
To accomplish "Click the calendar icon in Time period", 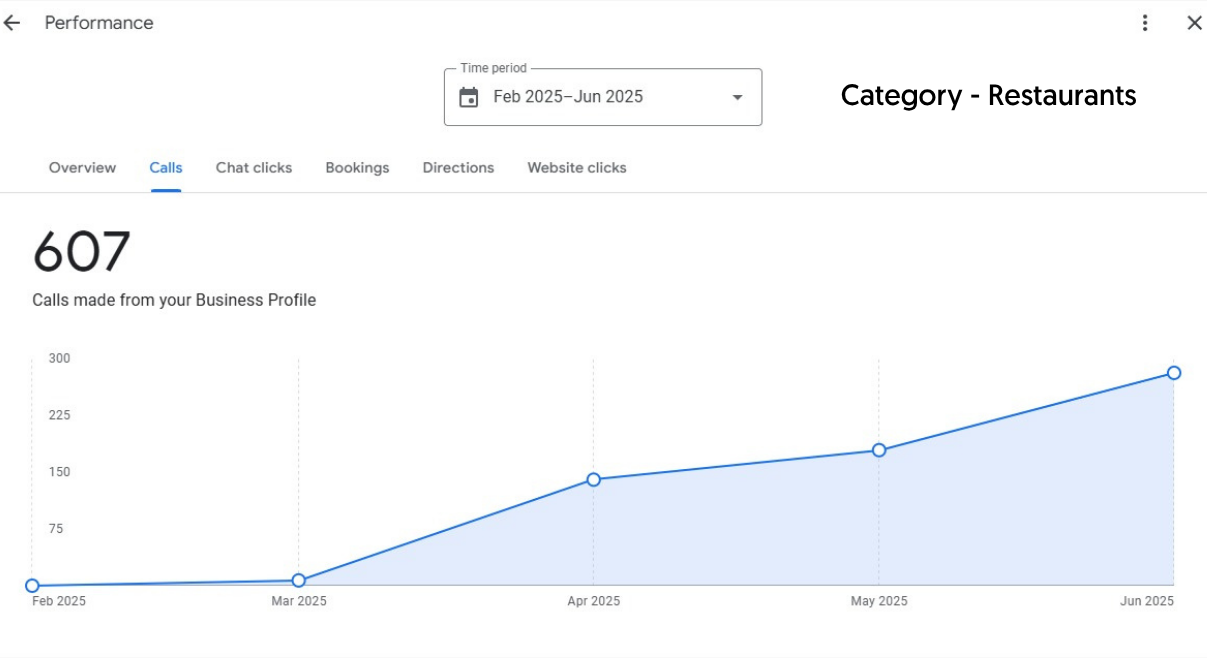I will pos(468,97).
